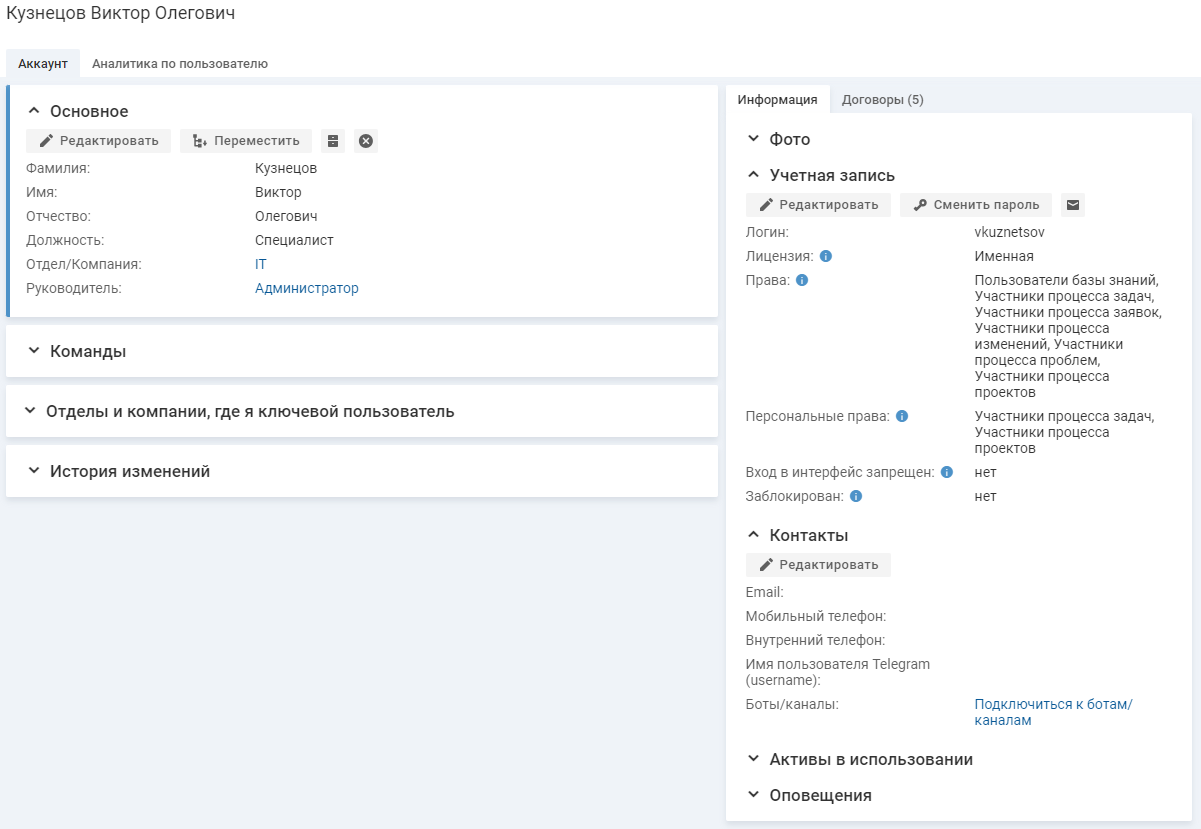The width and height of the screenshot is (1201, 829).
Task: Click info icon next to Заблокирован
Action: tap(856, 496)
